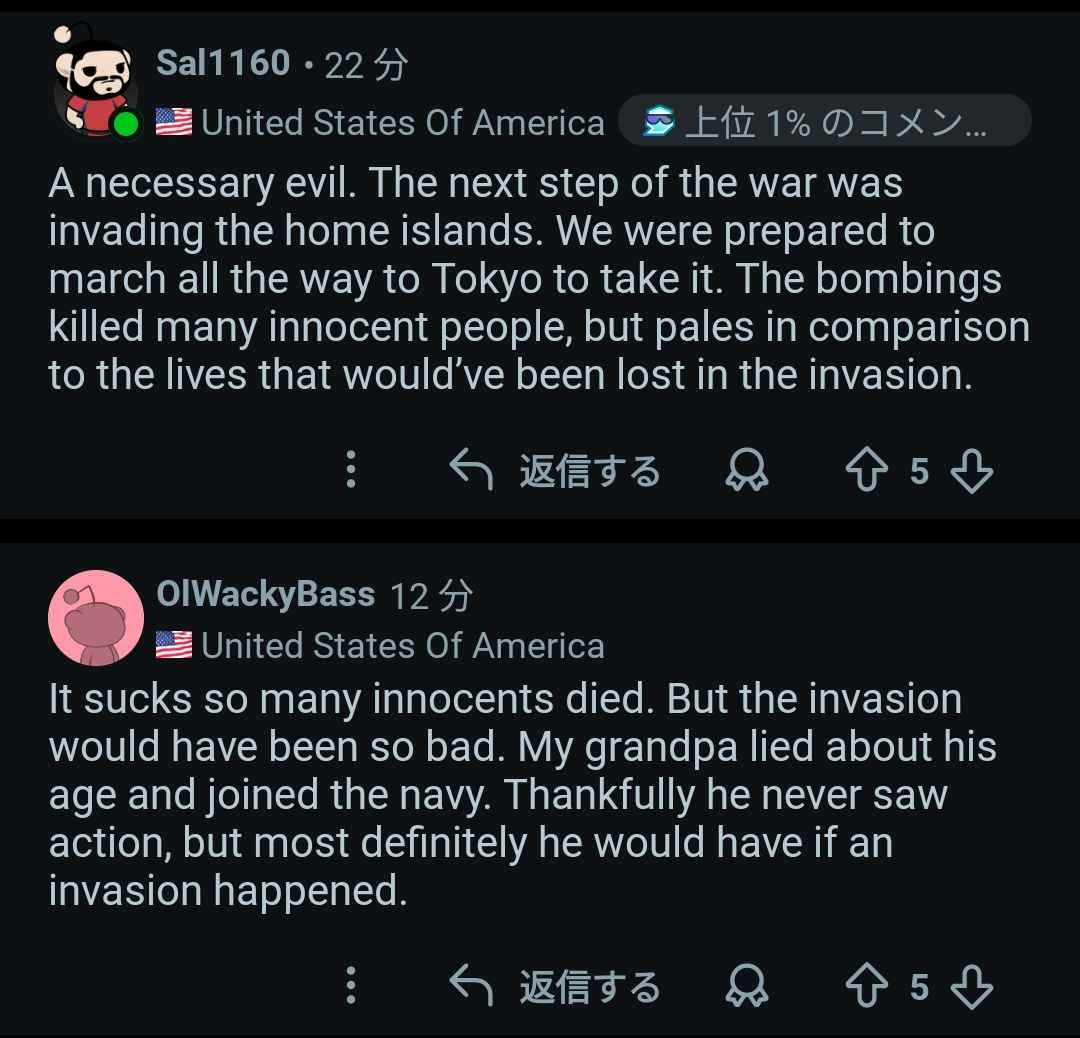Downvote Sal1160's comment
The height and width of the screenshot is (1038, 1080).
coord(971,470)
